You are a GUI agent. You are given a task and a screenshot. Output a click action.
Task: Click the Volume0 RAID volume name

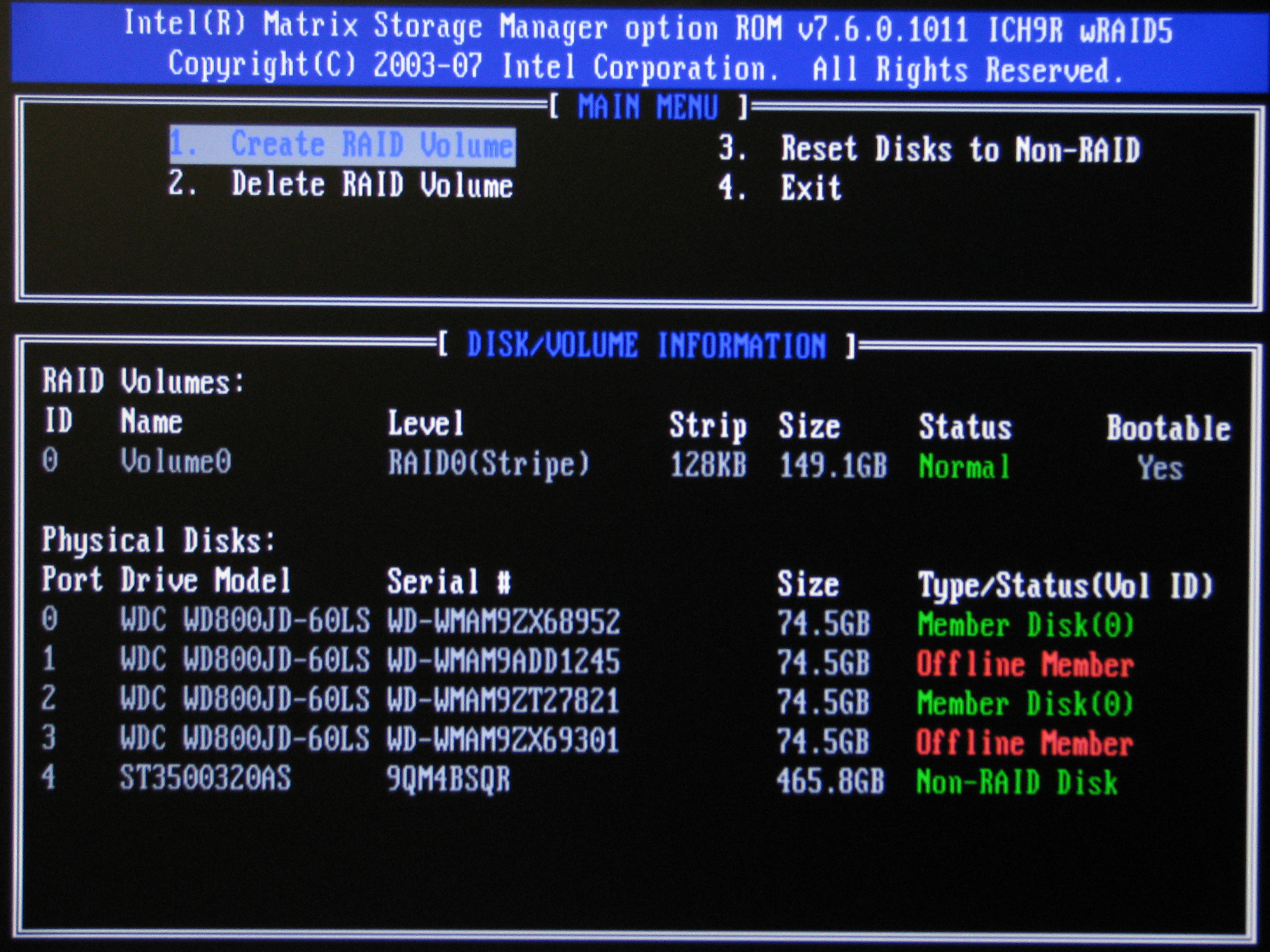pyautogui.click(x=176, y=461)
